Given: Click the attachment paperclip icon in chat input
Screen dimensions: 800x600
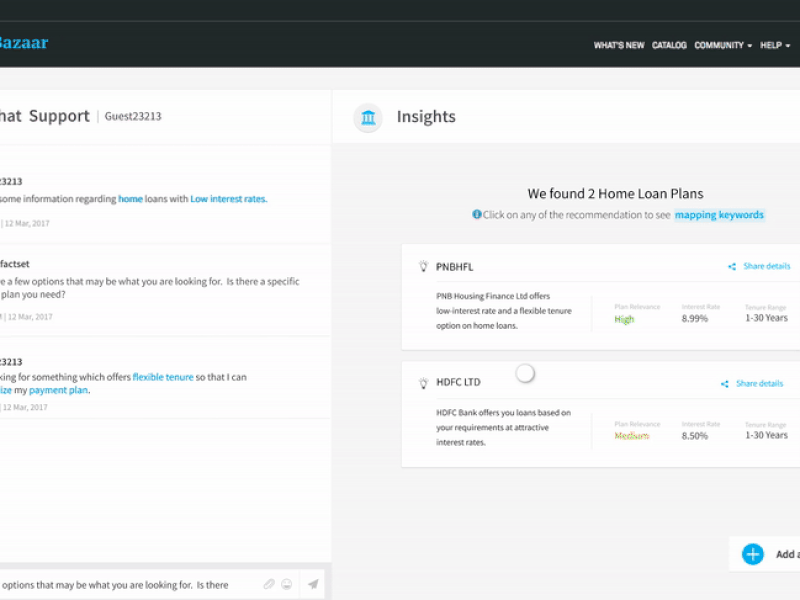Looking at the screenshot, I should pyautogui.click(x=268, y=583).
